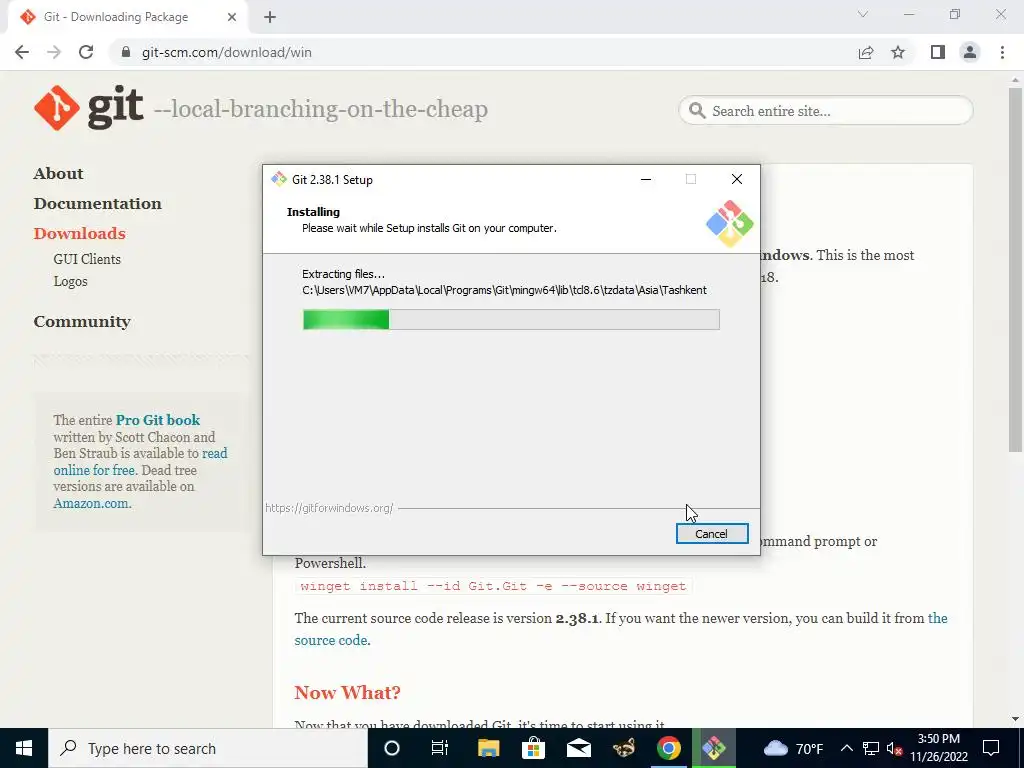Open the share page icon in address bar
1024x768 pixels.
866,52
